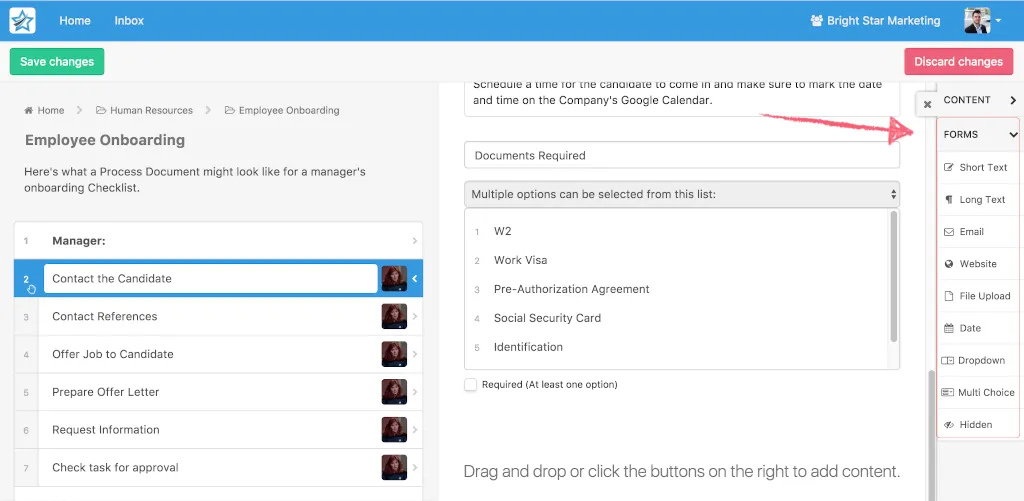Click the editor pane vertical scrollbar

pyautogui.click(x=931, y=434)
